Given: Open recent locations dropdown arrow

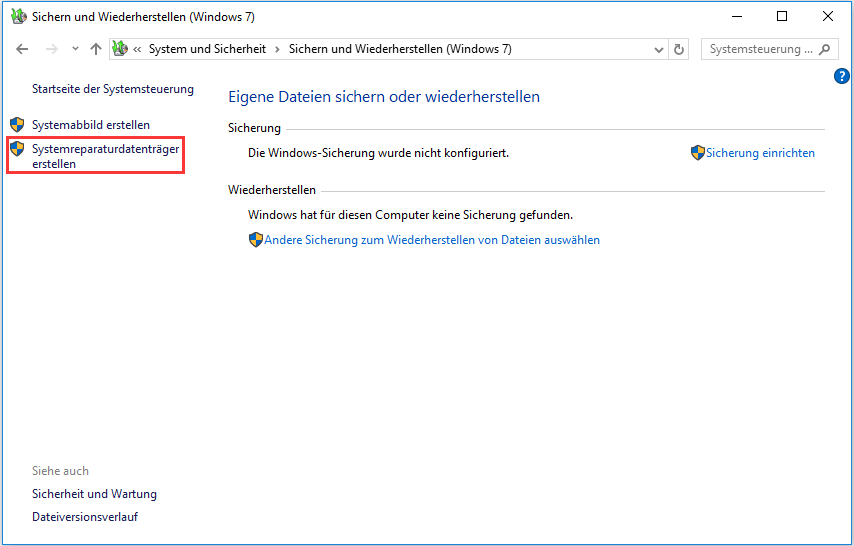Looking at the screenshot, I should tap(75, 49).
